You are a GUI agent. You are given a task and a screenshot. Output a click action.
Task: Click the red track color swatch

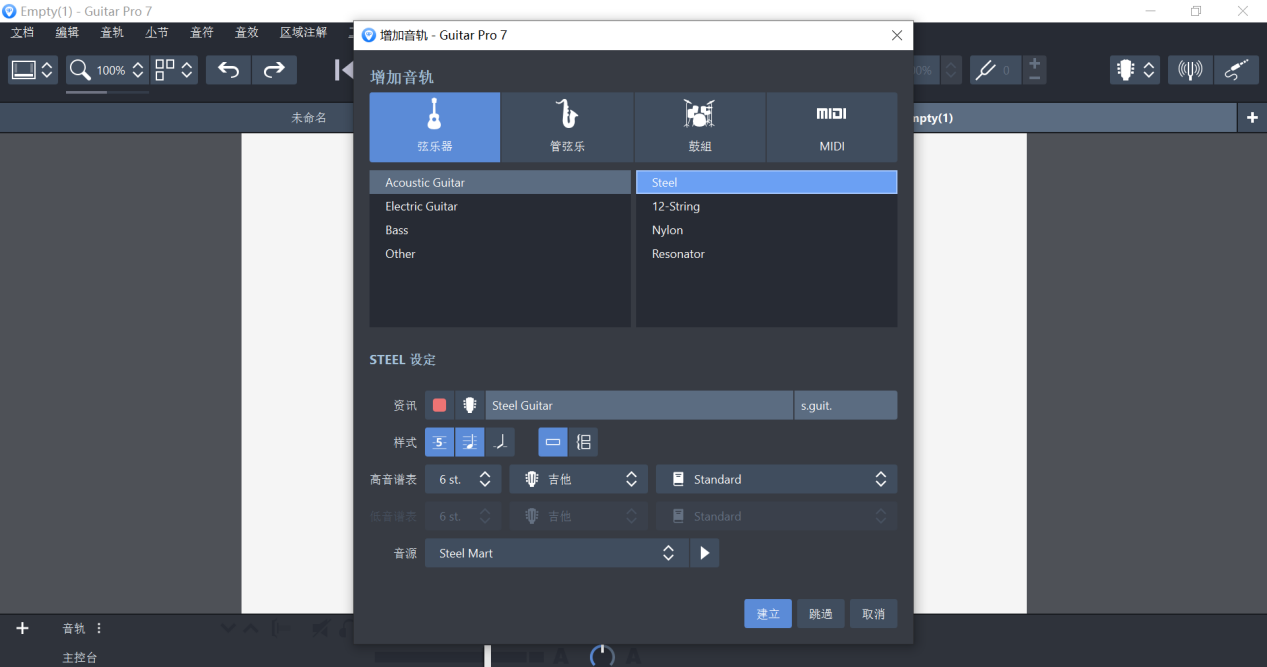pyautogui.click(x=439, y=405)
